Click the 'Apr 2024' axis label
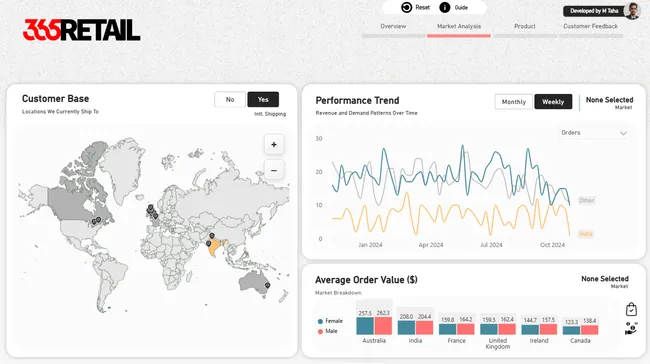The height and width of the screenshot is (364, 650). [431, 245]
